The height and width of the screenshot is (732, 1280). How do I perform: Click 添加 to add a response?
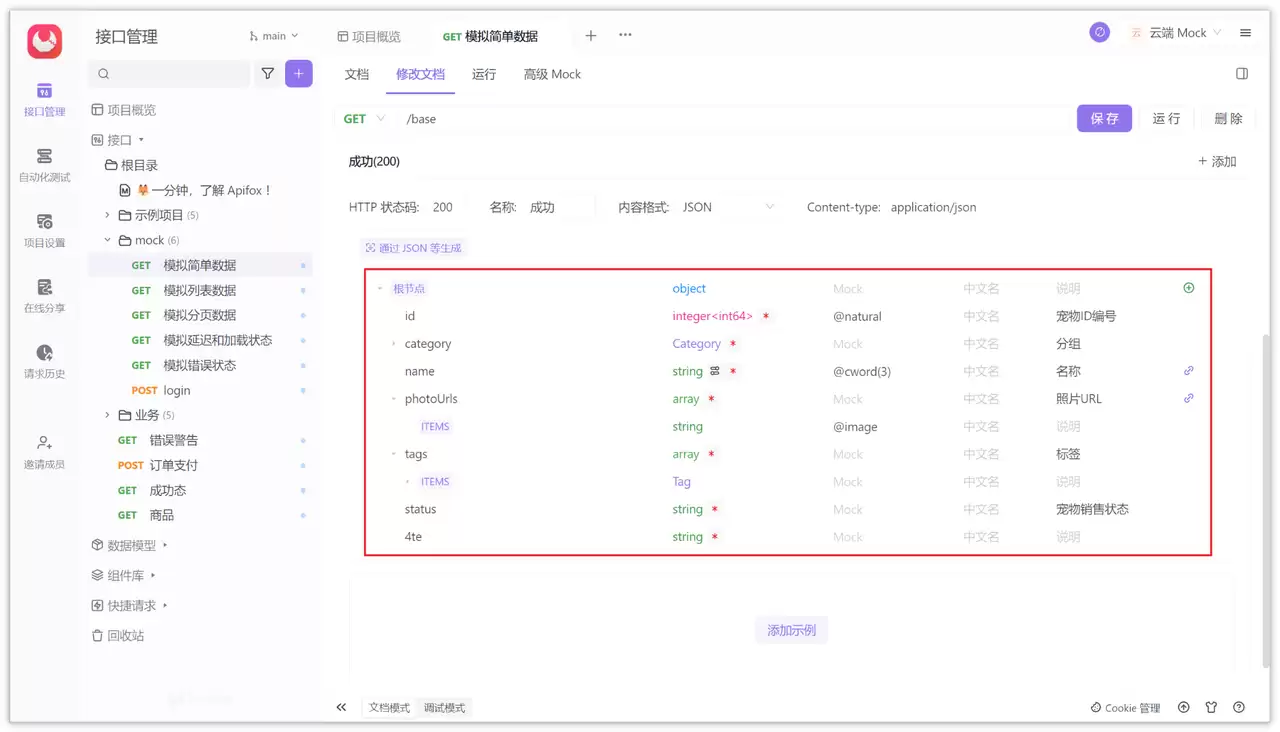1217,162
